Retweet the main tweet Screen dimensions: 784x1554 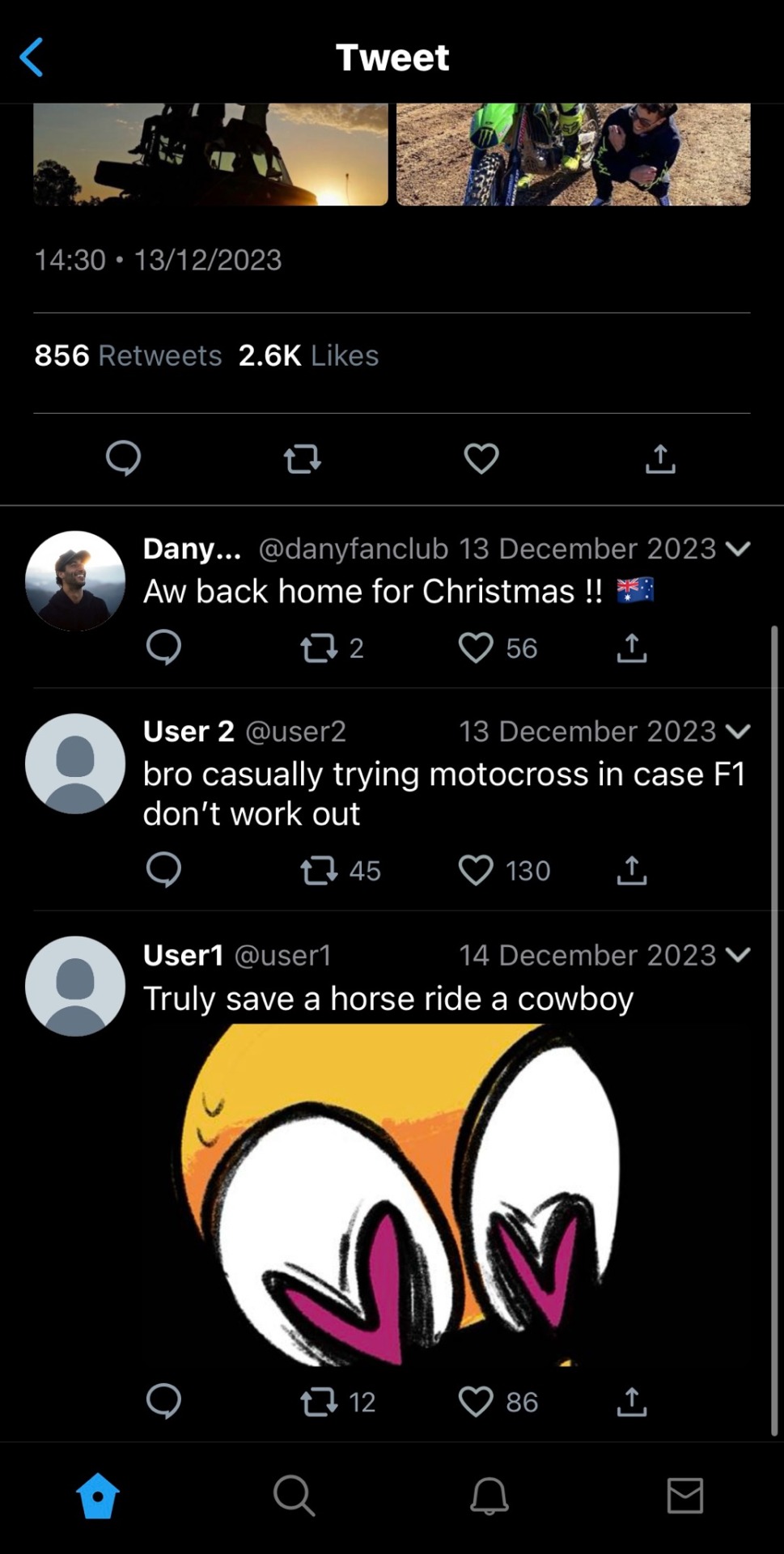tap(303, 459)
